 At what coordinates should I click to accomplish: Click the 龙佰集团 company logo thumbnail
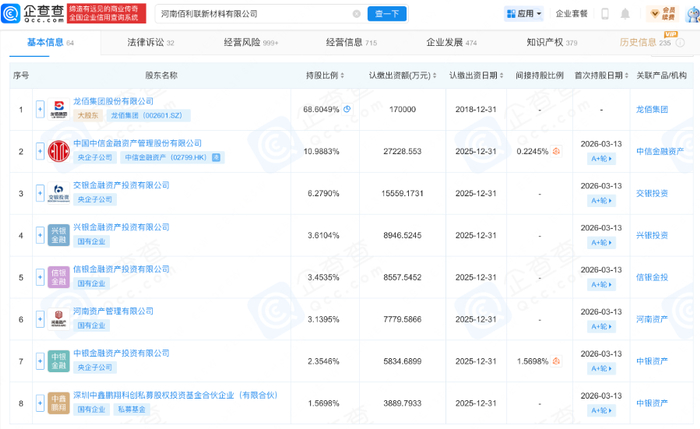click(x=59, y=107)
